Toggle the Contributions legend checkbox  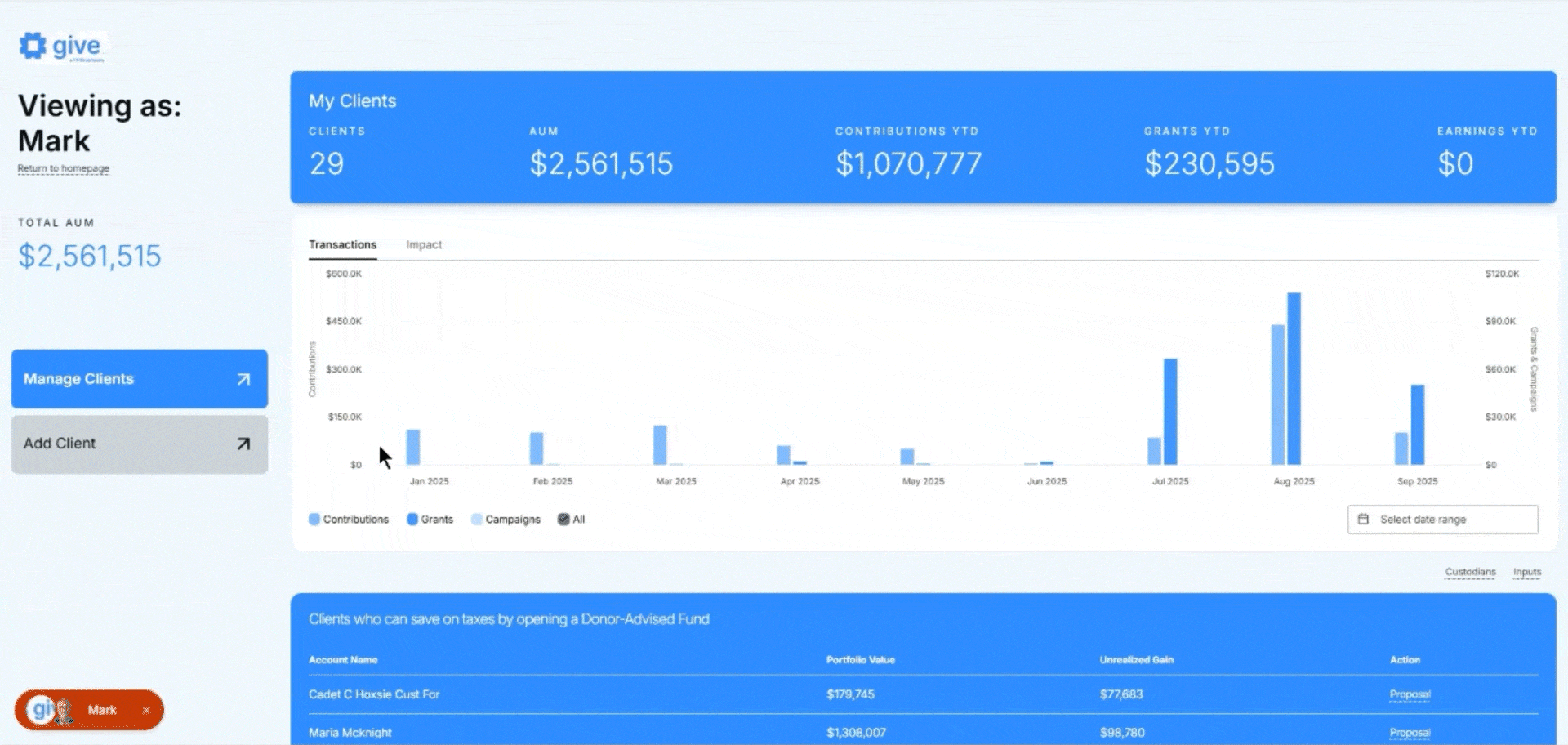point(314,520)
